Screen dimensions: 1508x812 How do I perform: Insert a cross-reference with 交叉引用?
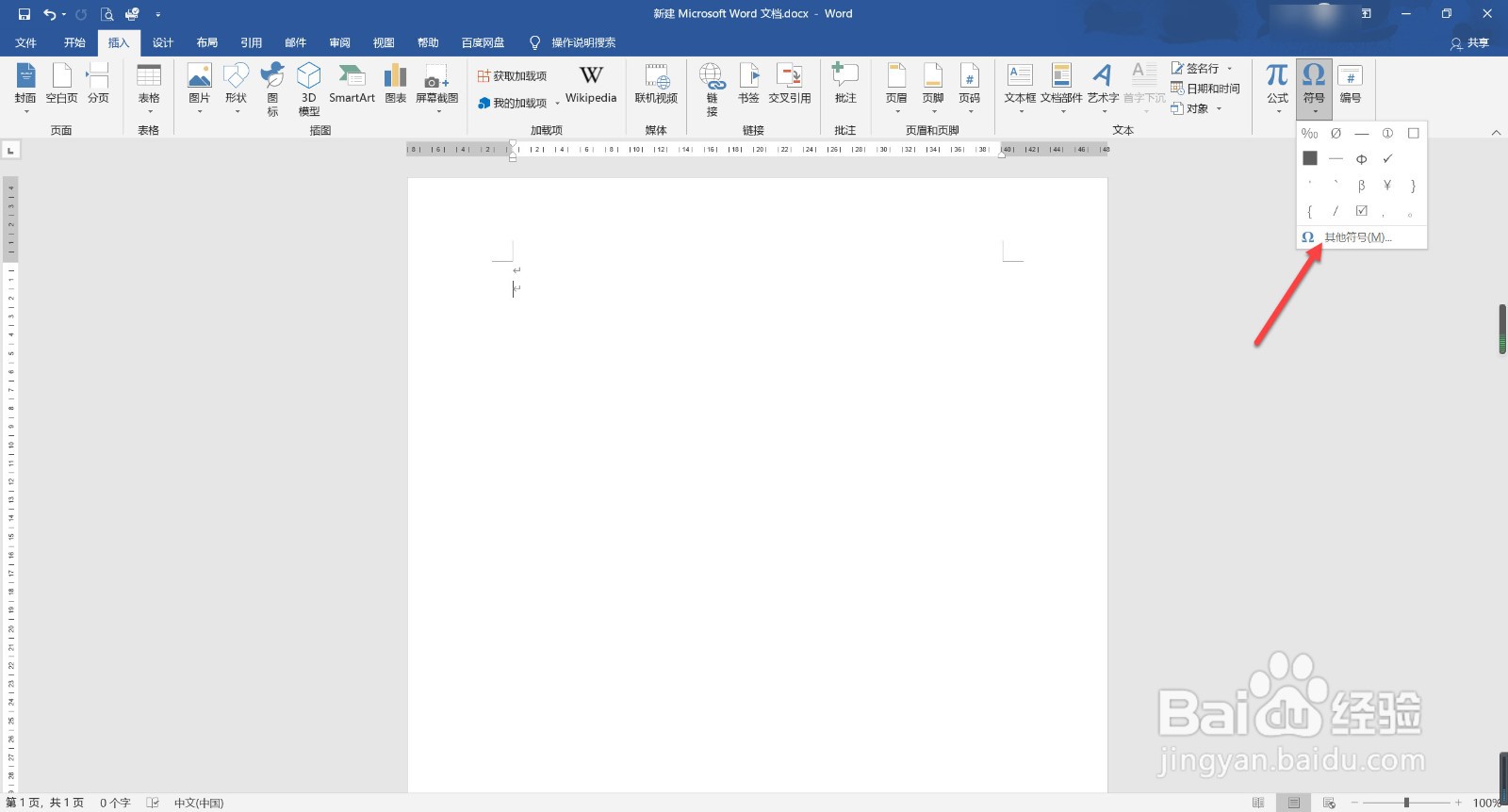pos(790,83)
